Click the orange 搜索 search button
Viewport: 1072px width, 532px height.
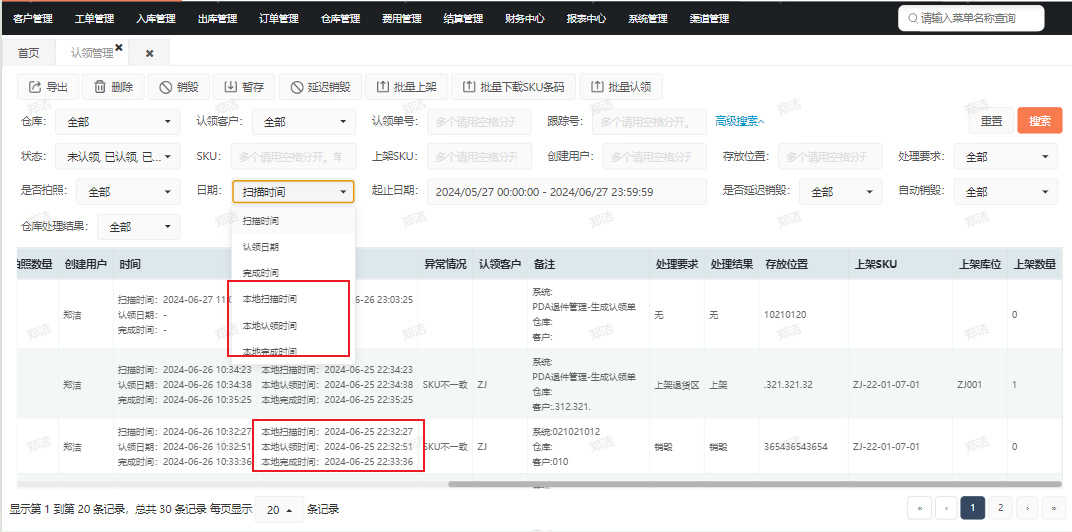coord(1040,121)
